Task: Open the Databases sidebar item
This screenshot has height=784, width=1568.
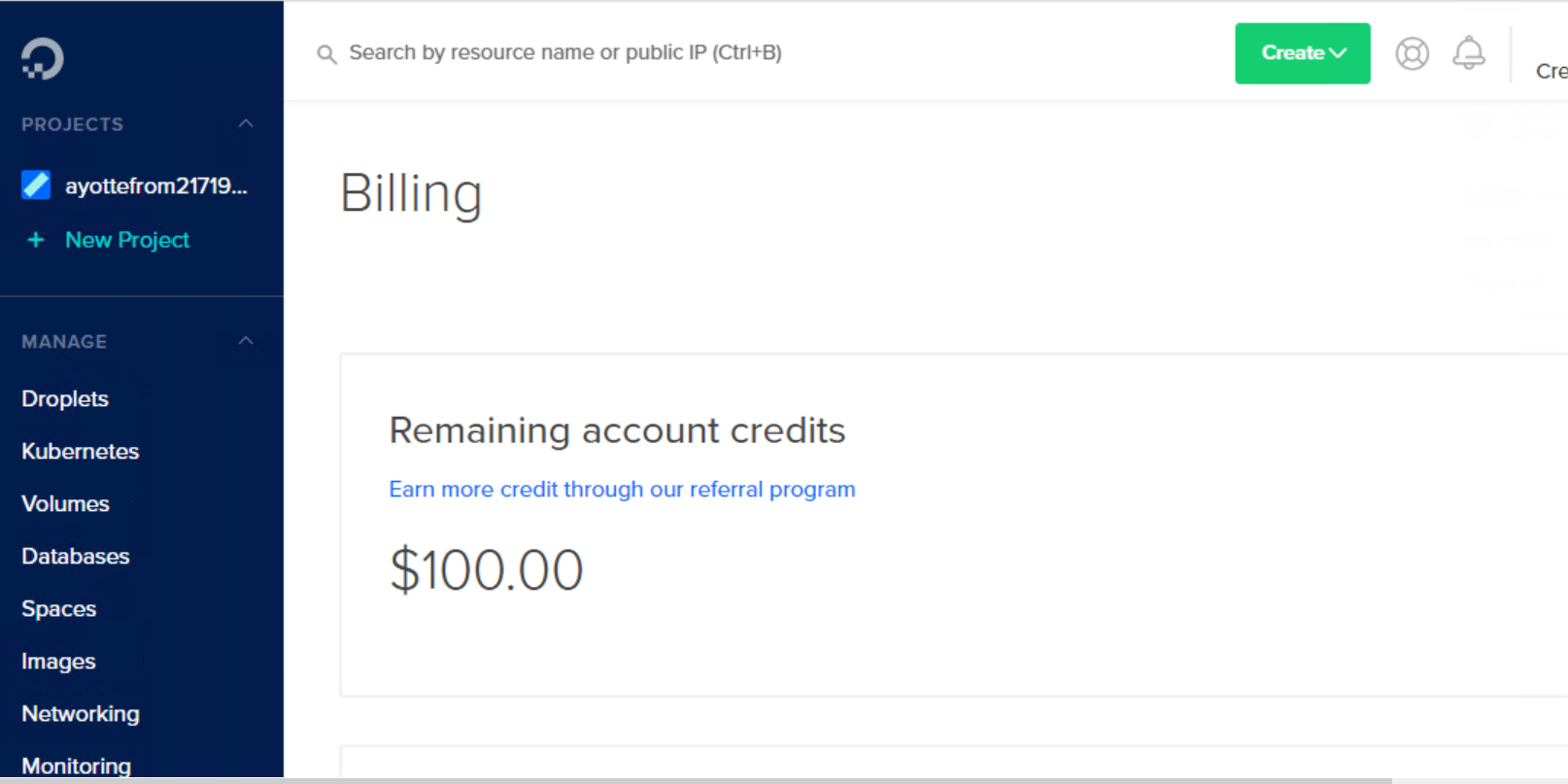Action: pyautogui.click(x=76, y=557)
